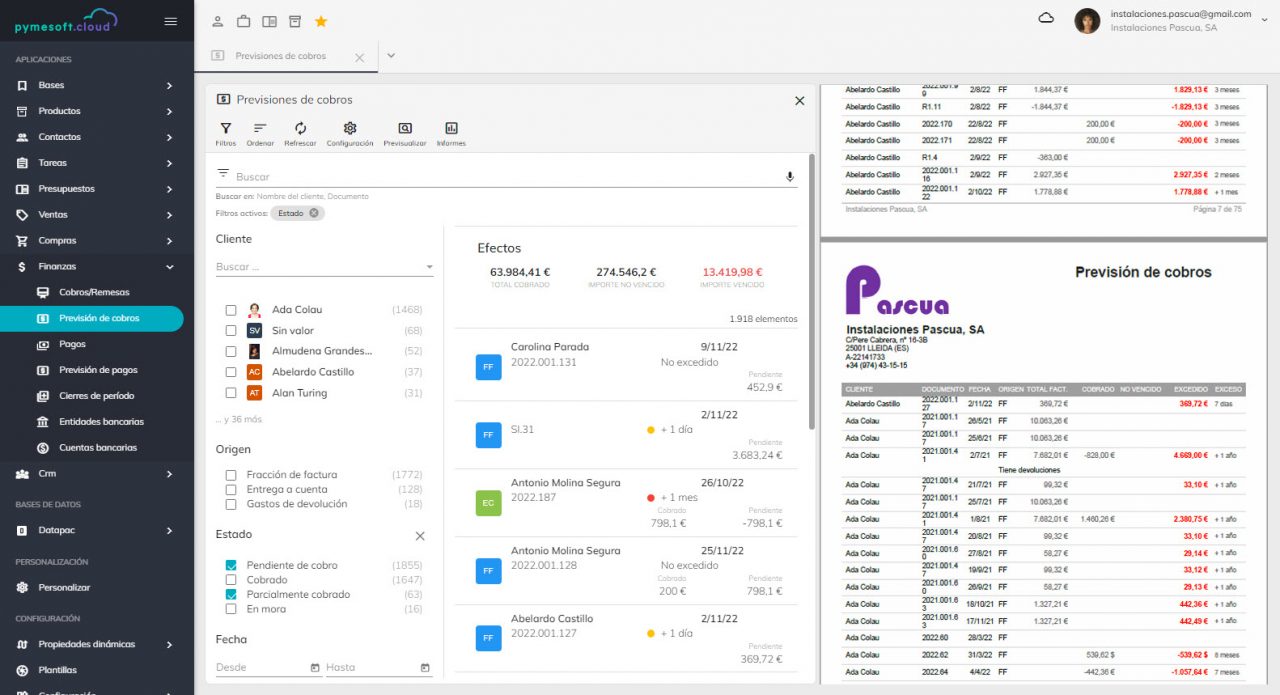Image resolution: width=1280 pixels, height=695 pixels.
Task: Expand the Cliente search dropdown arrow
Action: pos(431,268)
